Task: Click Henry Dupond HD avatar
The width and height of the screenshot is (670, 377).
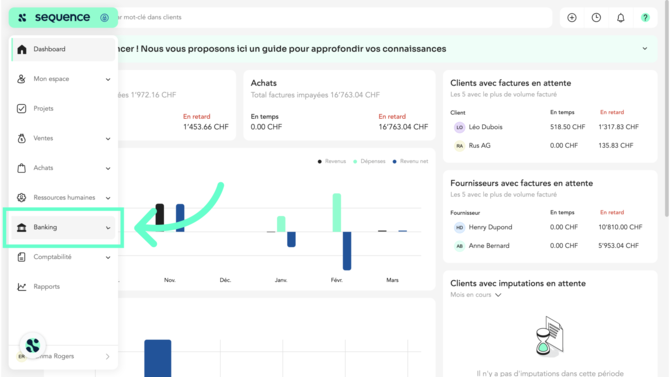Action: [x=459, y=227]
